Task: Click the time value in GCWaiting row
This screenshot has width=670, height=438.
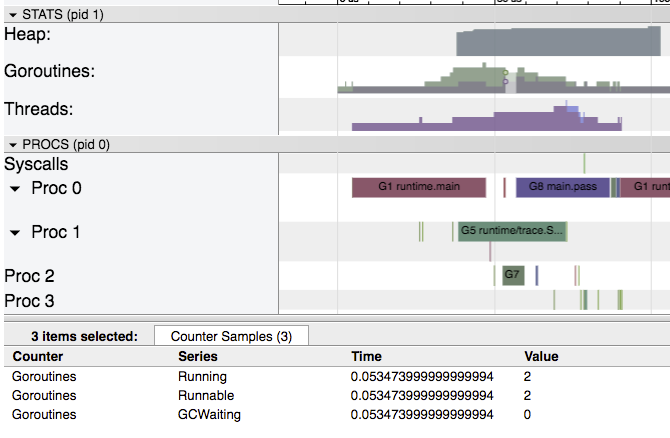Action: pos(422,414)
